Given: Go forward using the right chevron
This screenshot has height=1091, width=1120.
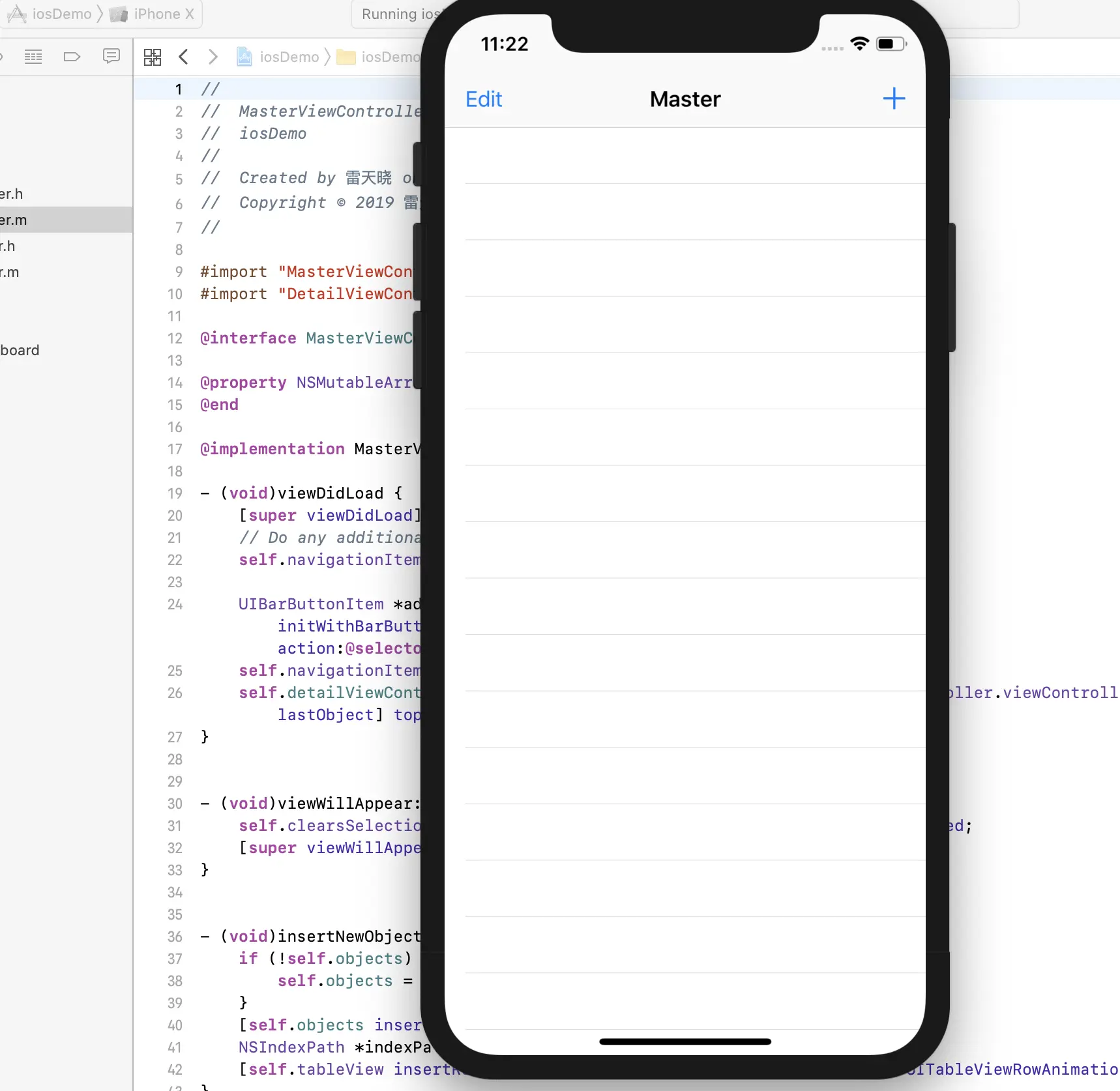Looking at the screenshot, I should pyautogui.click(x=213, y=57).
